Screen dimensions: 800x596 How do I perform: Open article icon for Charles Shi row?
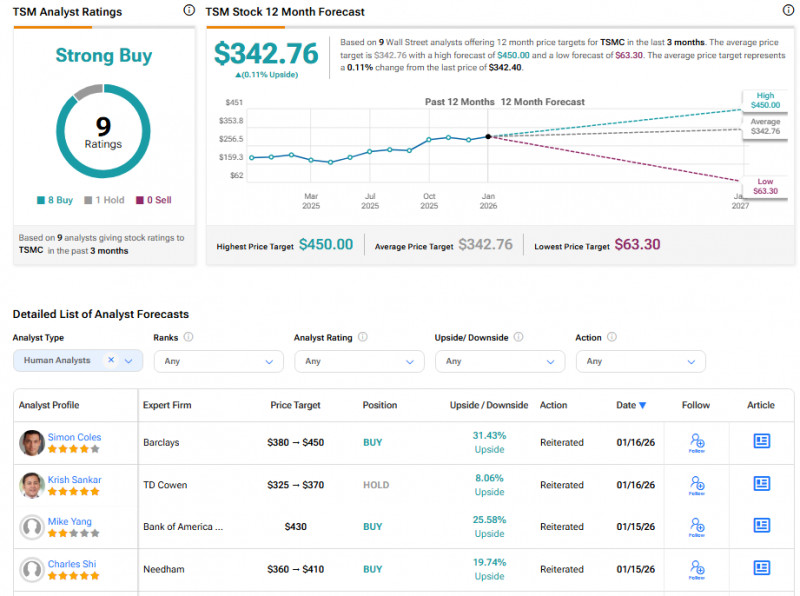[761, 568]
